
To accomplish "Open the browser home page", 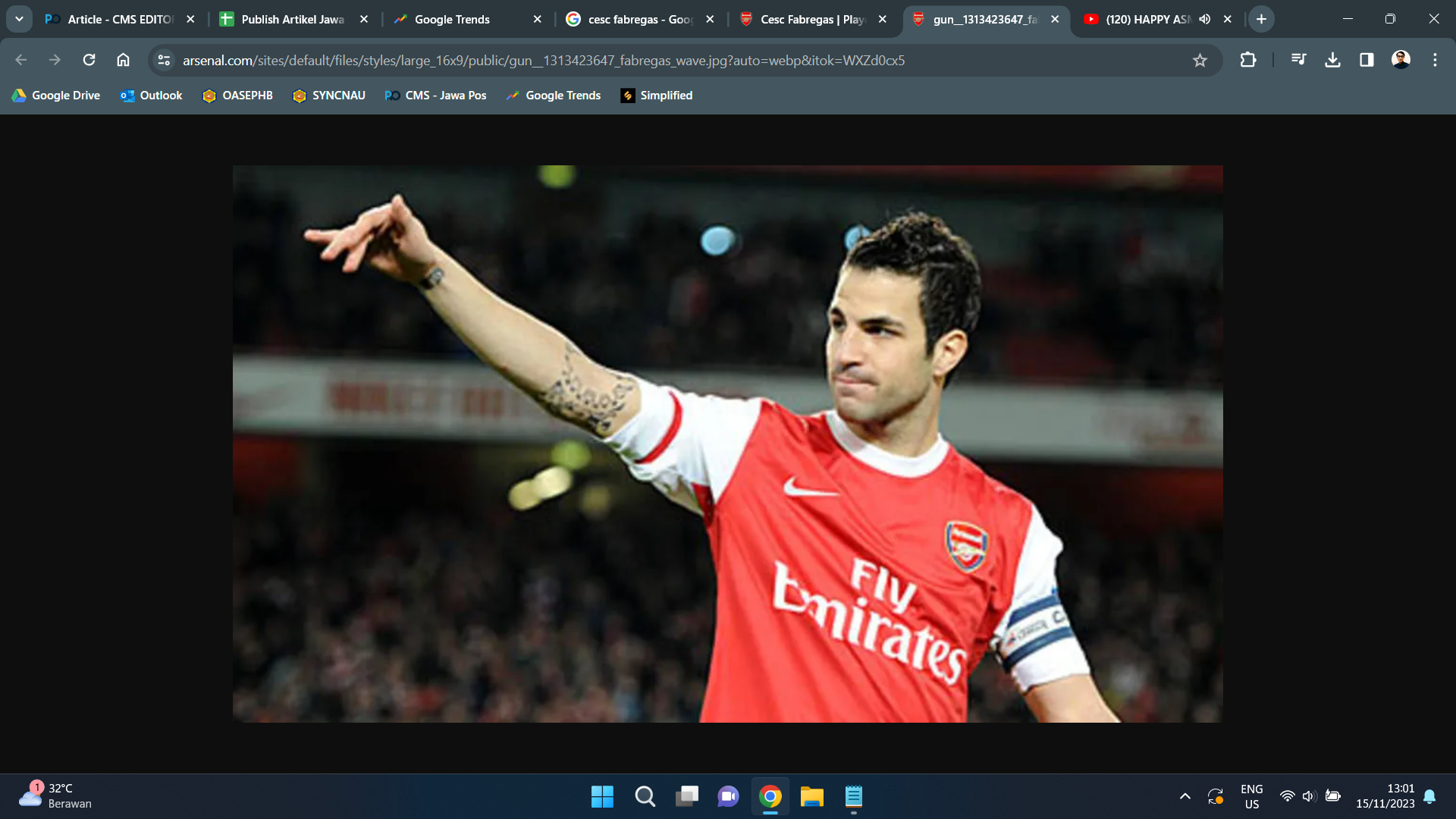I will coord(123,60).
